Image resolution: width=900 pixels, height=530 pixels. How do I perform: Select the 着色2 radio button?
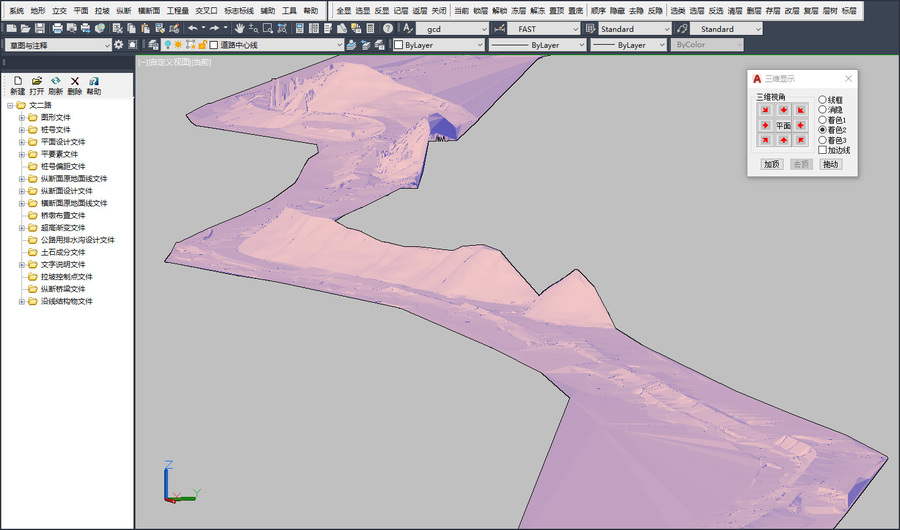coord(823,130)
